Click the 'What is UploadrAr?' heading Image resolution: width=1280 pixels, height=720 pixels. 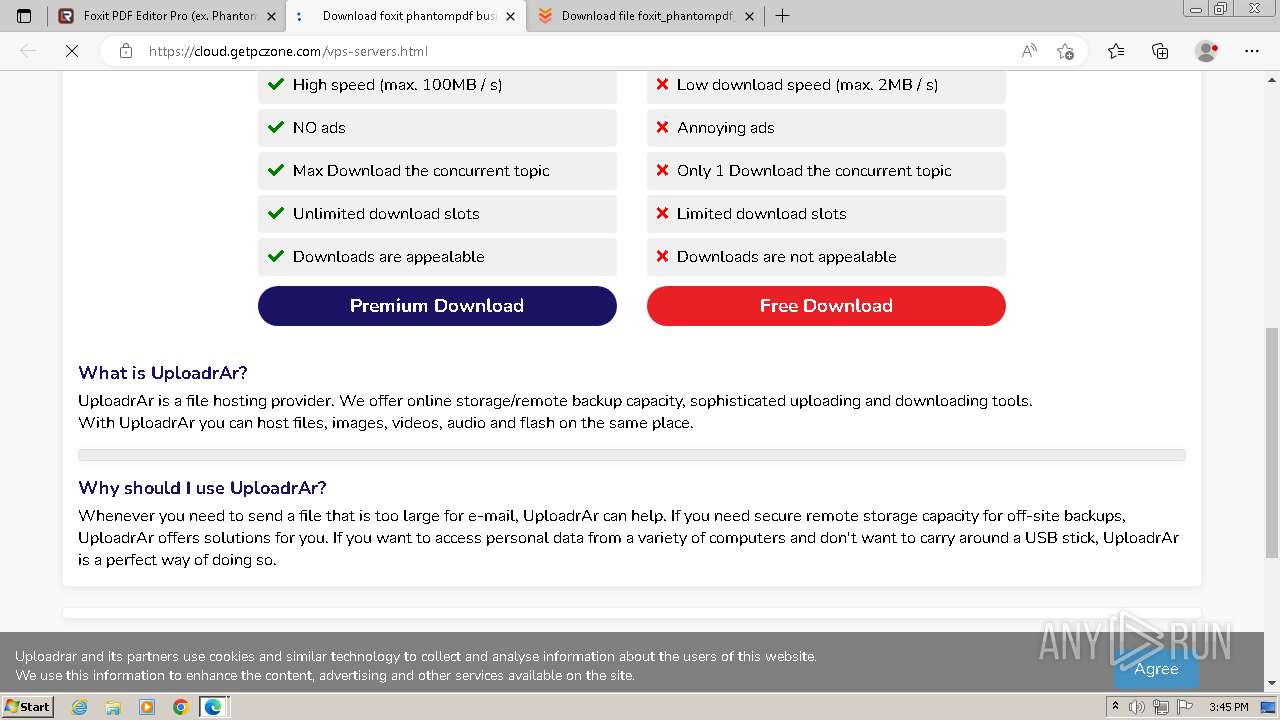coord(163,373)
